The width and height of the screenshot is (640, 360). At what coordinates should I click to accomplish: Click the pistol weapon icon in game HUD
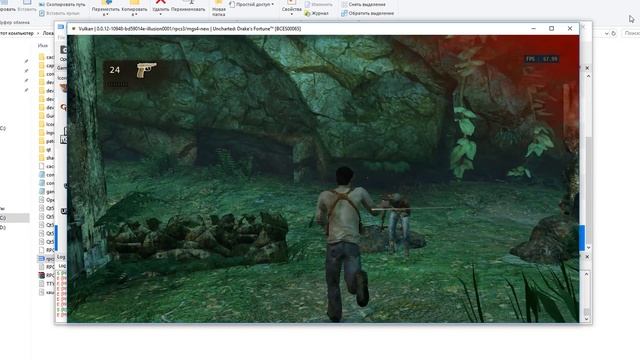tap(146, 69)
